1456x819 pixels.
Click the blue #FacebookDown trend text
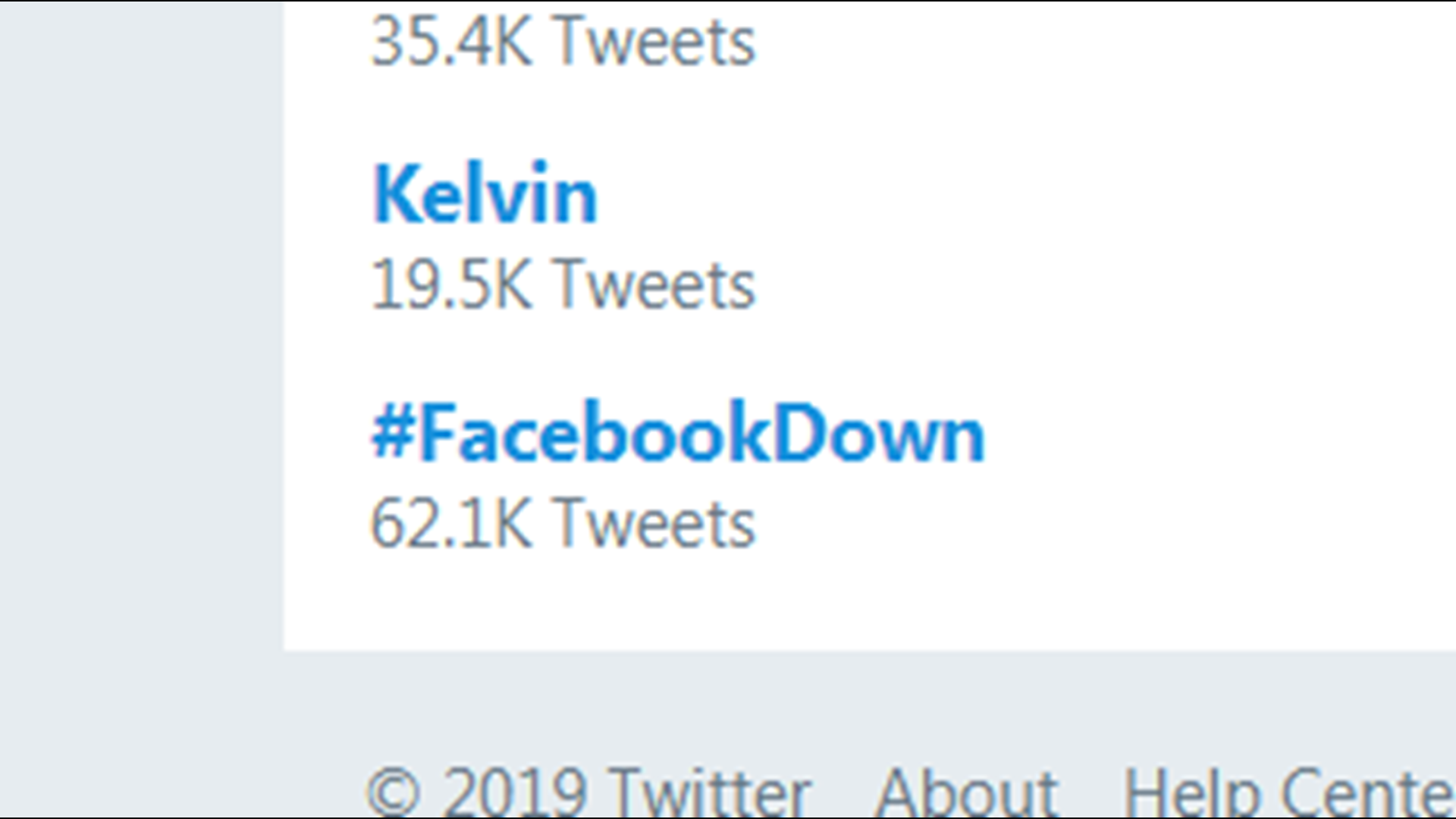click(x=677, y=432)
